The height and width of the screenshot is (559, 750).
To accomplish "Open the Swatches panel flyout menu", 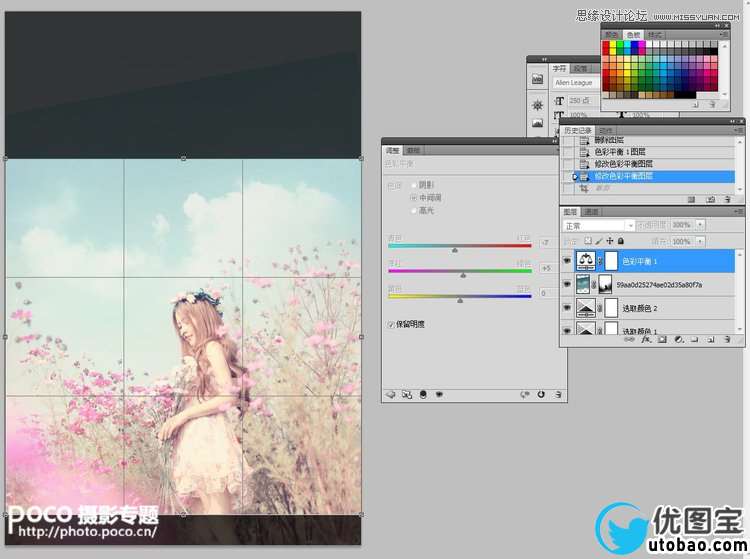I will pos(724,34).
